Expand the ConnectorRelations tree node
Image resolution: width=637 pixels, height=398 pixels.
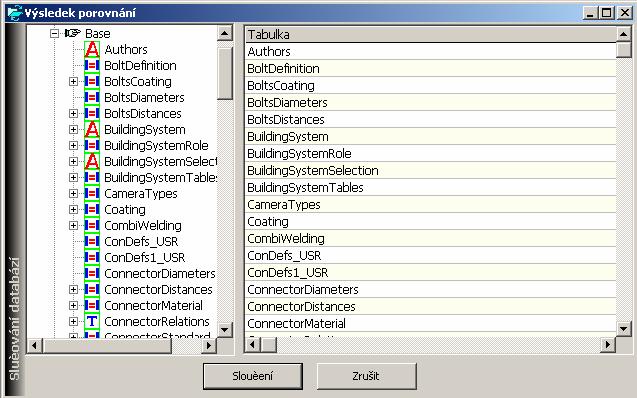[x=73, y=322]
